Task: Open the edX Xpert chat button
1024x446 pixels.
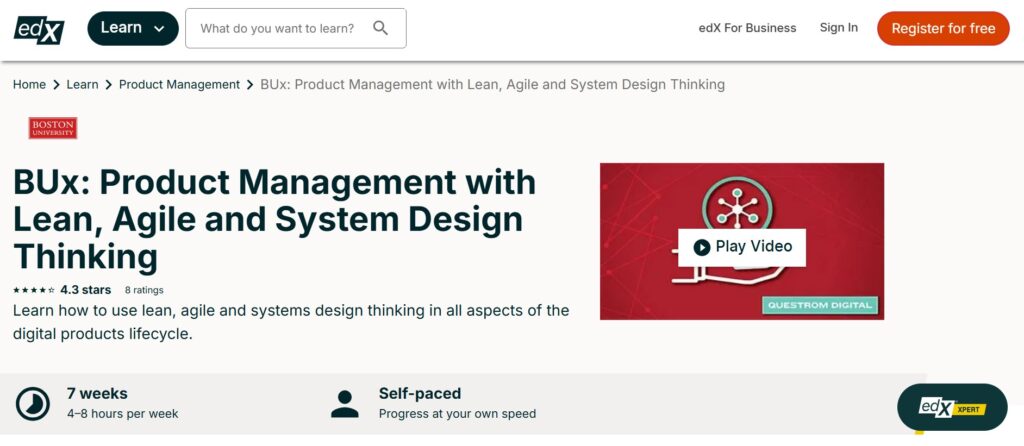Action: [x=952, y=407]
